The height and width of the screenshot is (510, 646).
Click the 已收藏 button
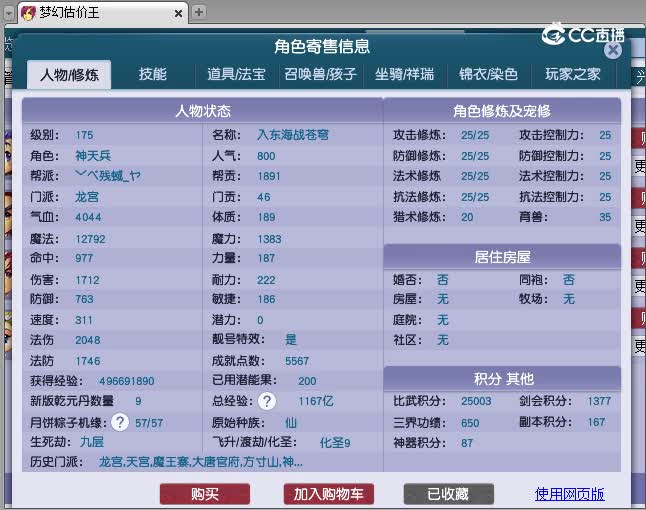(449, 494)
